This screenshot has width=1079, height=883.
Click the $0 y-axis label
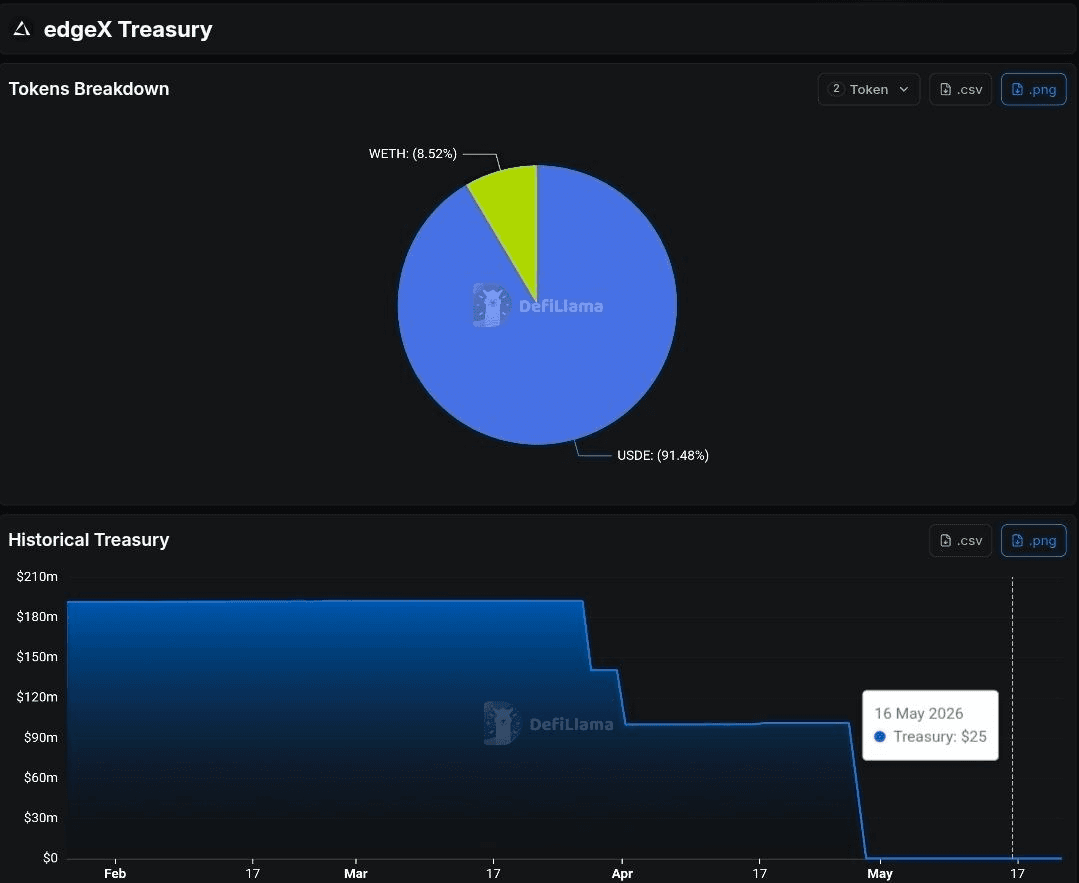coord(50,858)
